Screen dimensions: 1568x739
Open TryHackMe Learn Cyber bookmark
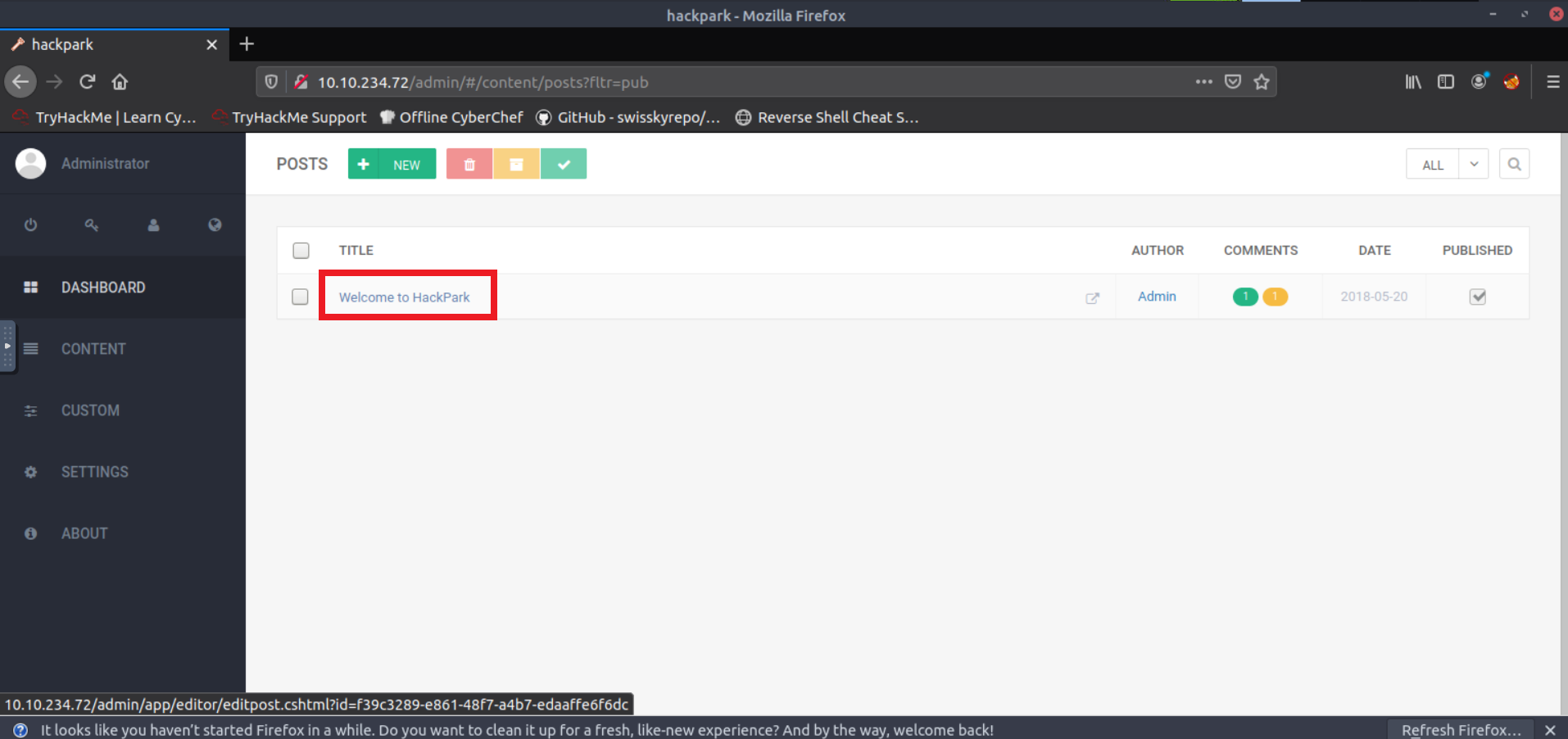105,117
